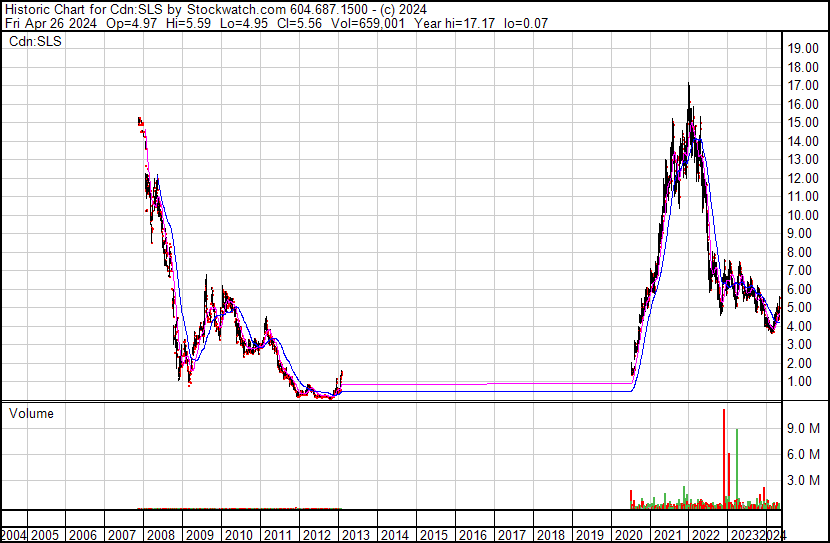The height and width of the screenshot is (543, 830).
Task: Click the 2020 year label on timeline
Action: [x=628, y=535]
